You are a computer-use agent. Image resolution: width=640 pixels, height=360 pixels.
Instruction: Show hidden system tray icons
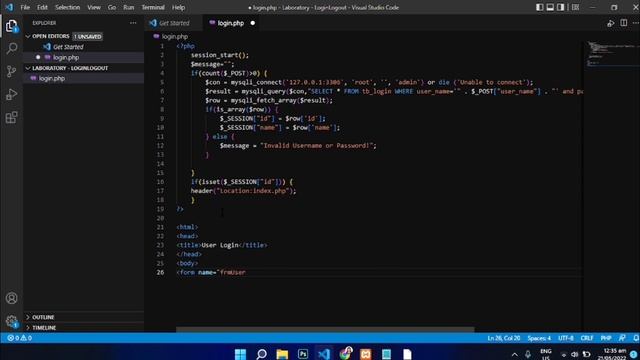[514, 354]
